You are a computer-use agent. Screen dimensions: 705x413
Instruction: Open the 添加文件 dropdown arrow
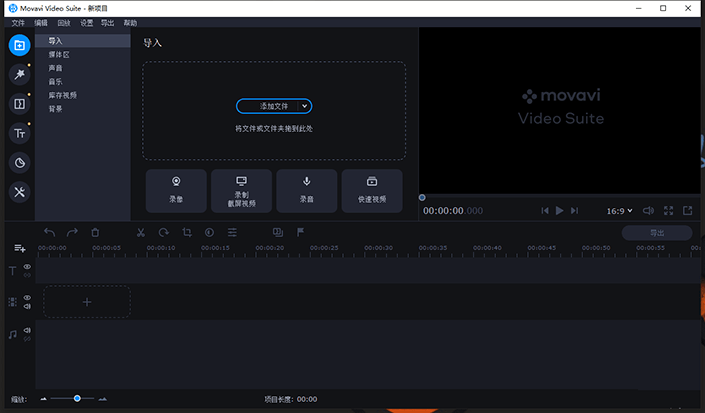(304, 106)
